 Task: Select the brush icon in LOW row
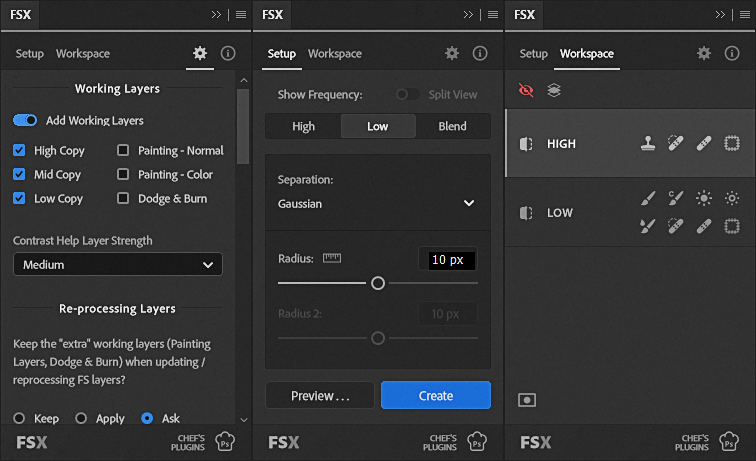tap(649, 199)
